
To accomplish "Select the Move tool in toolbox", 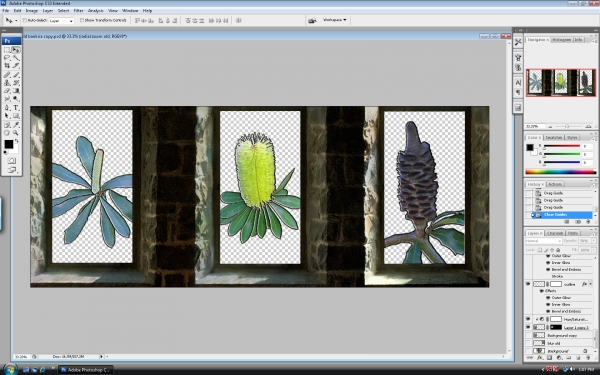I will 16,50.
